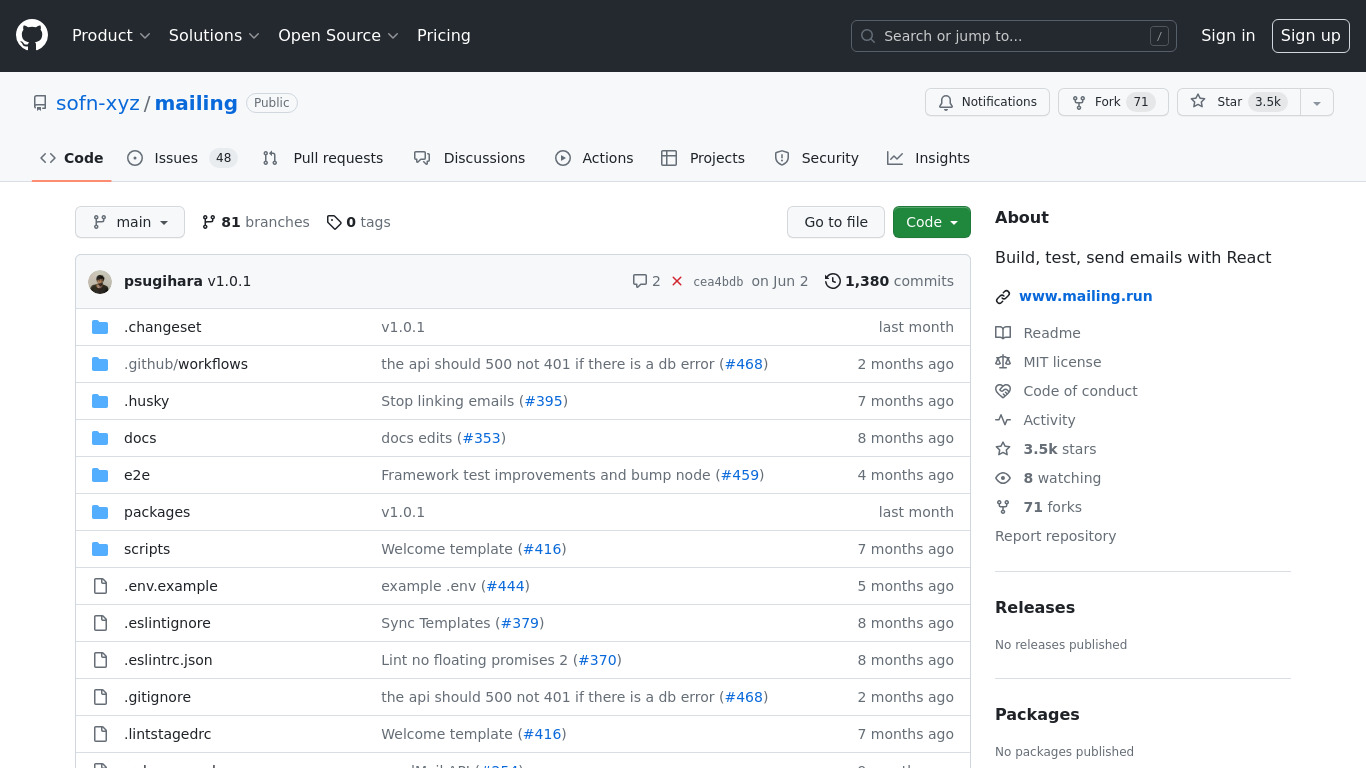Viewport: 1366px width, 768px height.
Task: Open the Readme link
Action: pos(1038,333)
